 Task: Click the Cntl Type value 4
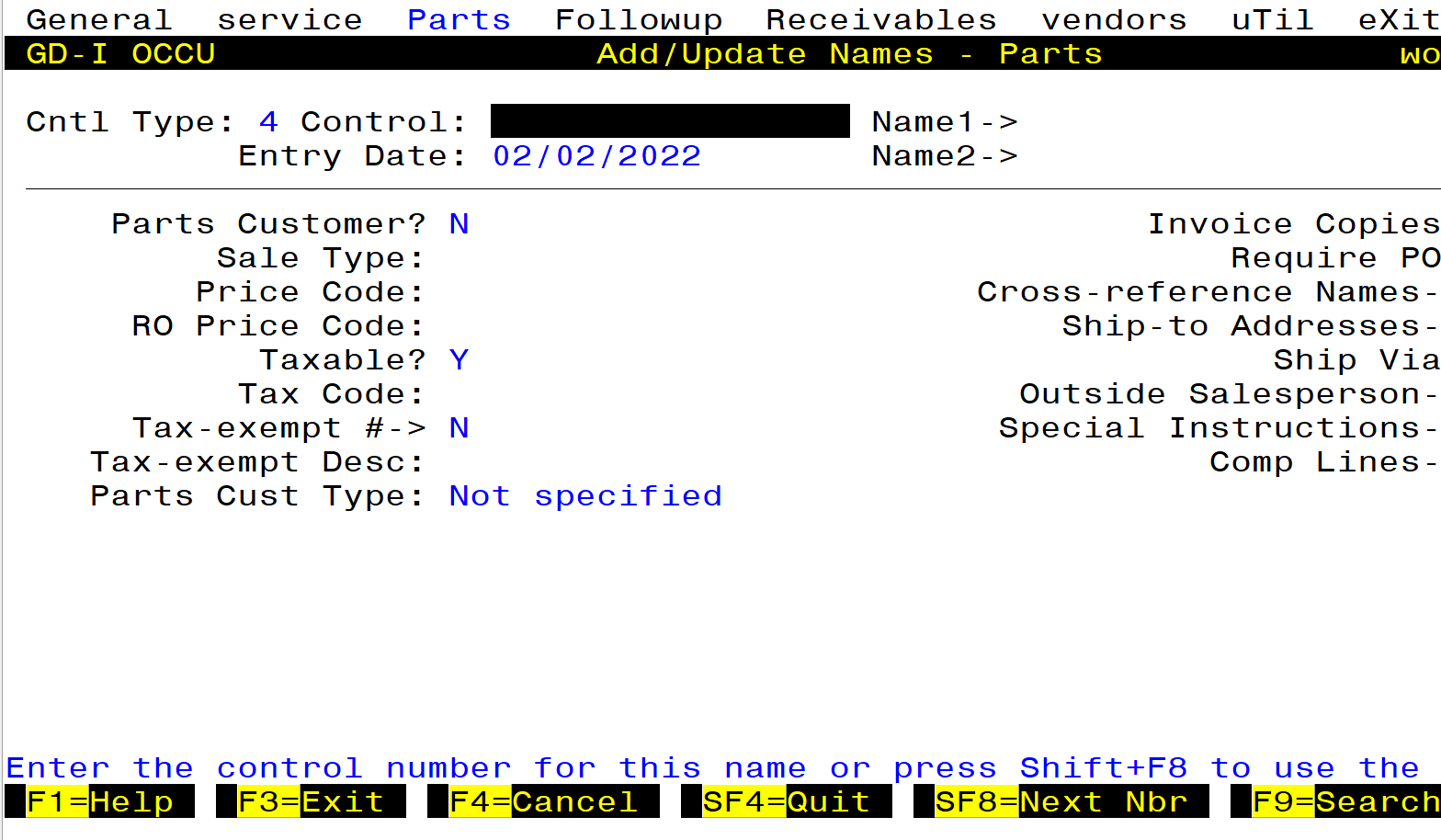[x=268, y=121]
